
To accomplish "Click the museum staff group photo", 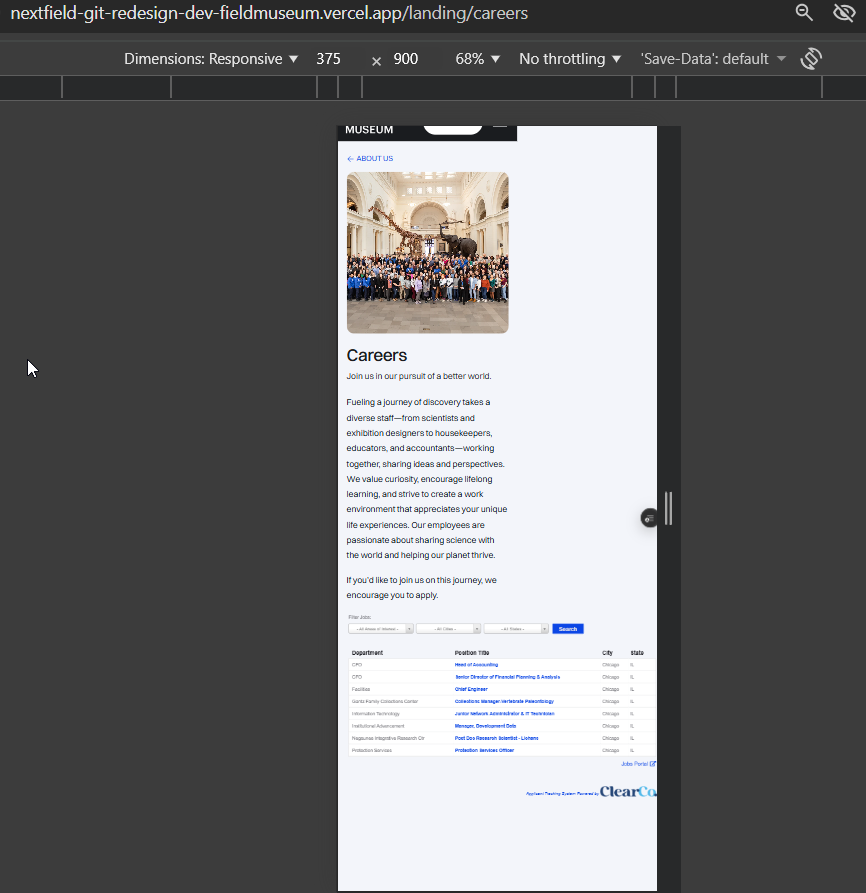I will tap(427, 252).
